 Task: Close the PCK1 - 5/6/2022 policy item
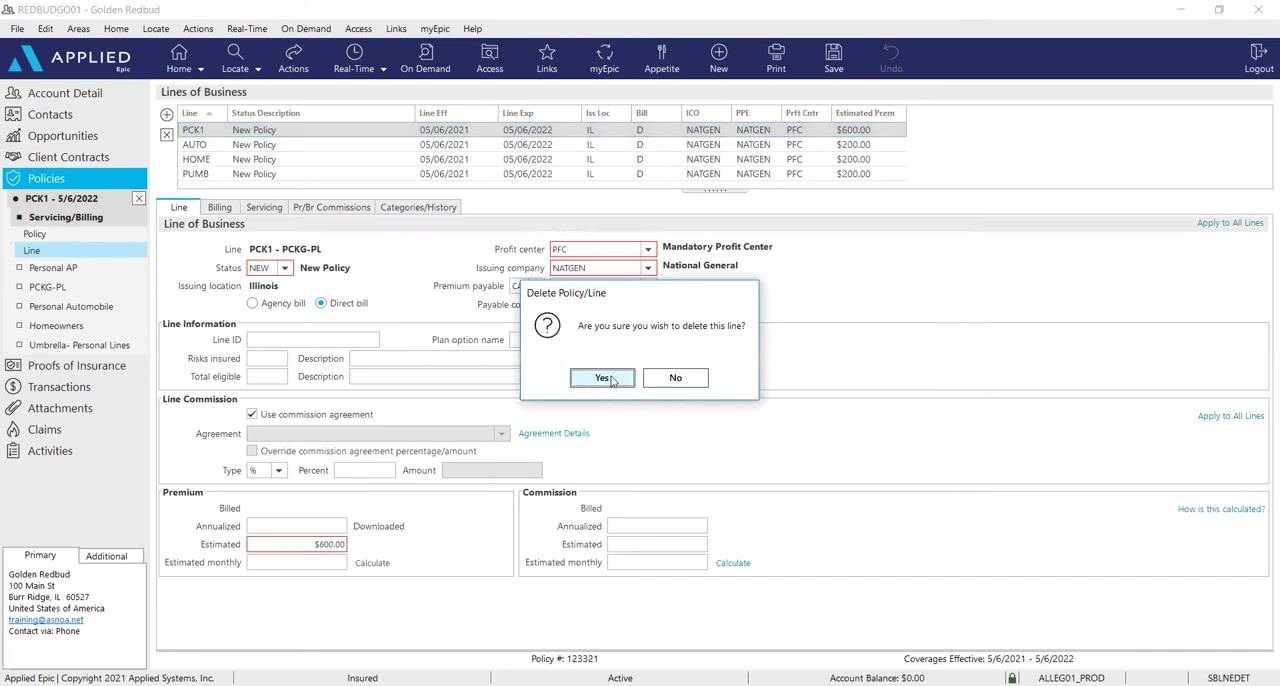click(x=139, y=199)
